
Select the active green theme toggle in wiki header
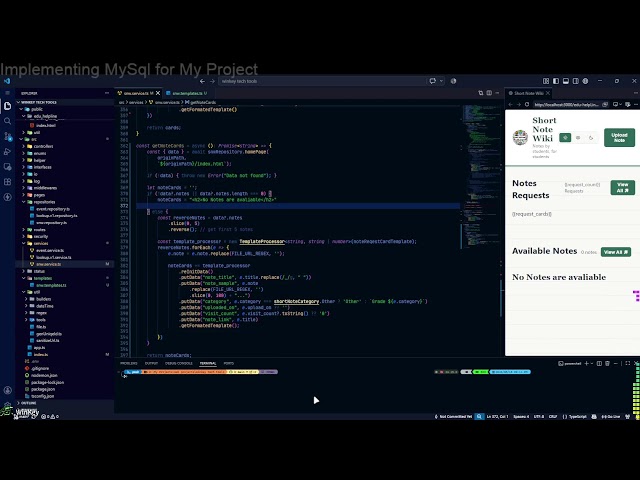(565, 138)
